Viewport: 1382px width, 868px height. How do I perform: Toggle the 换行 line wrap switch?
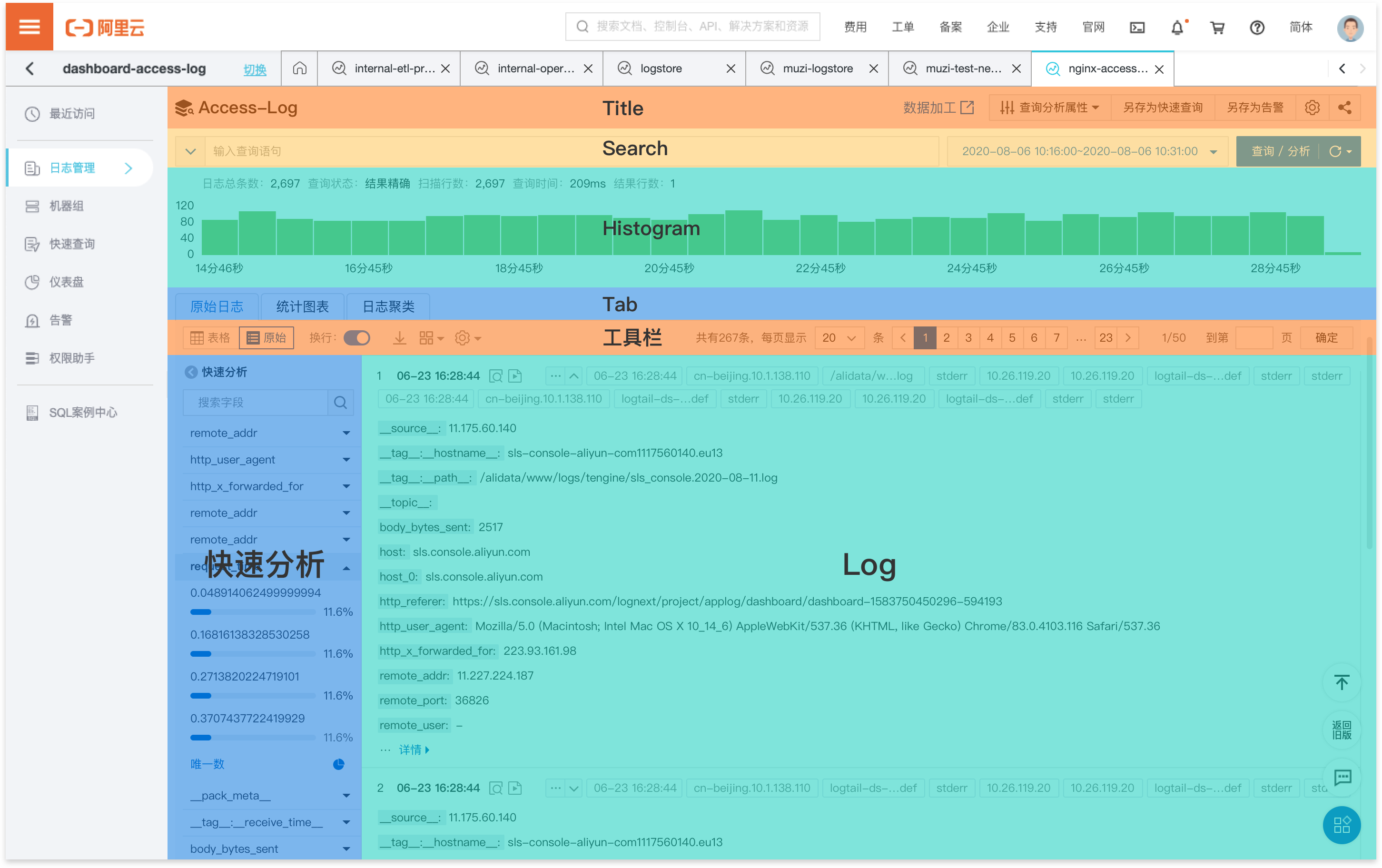click(x=356, y=338)
